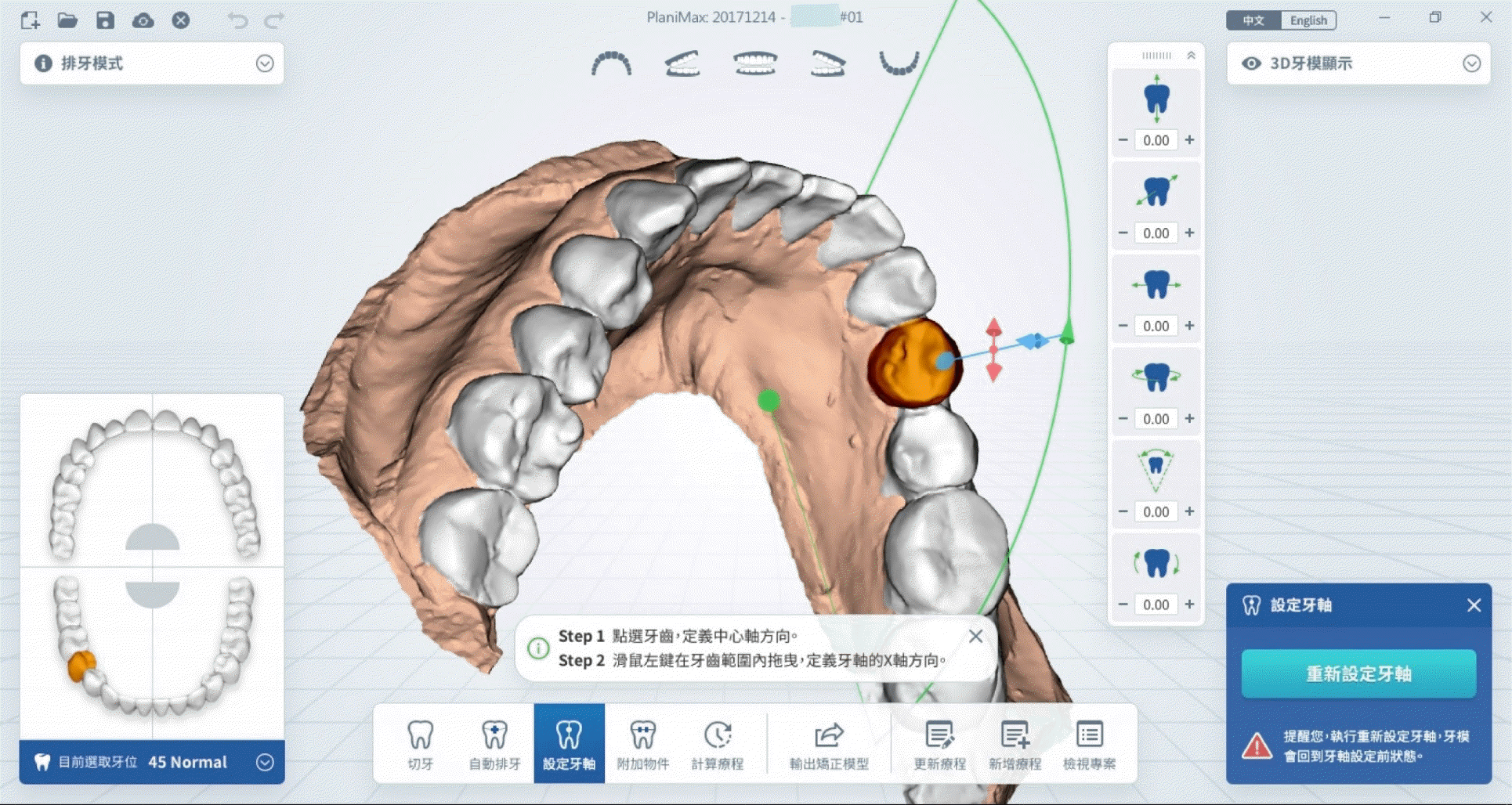Select the 切牙 tooth cutting tool
This screenshot has height=805, width=1512.
click(420, 743)
